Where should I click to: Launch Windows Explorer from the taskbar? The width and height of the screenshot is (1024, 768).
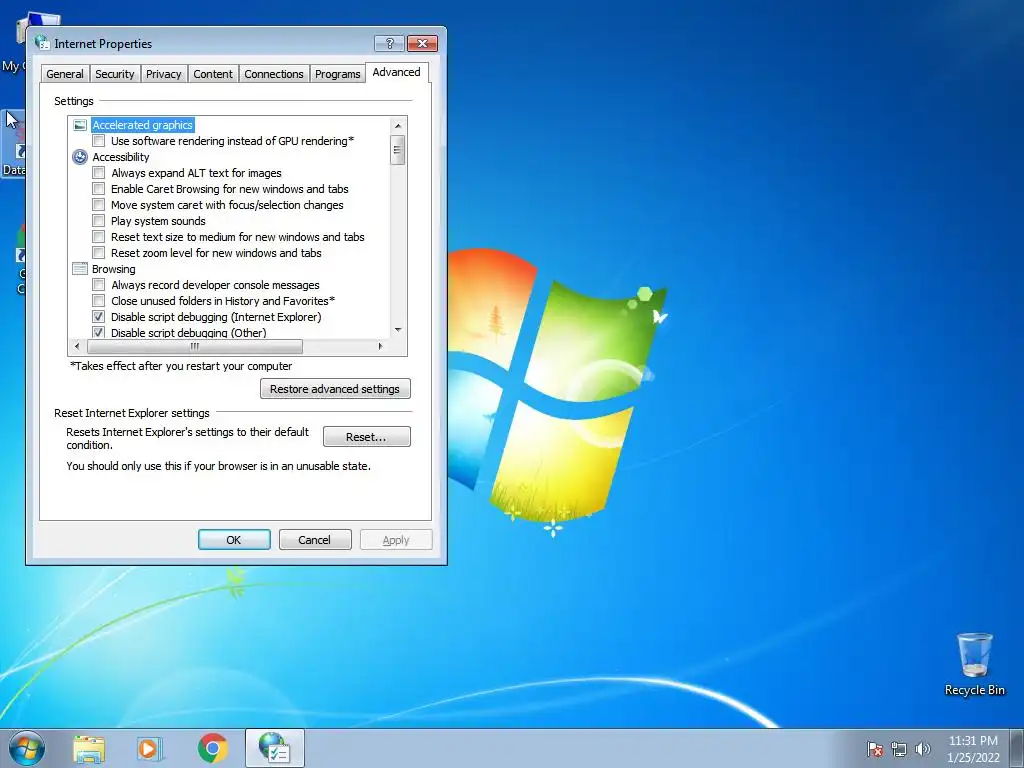[x=89, y=749]
